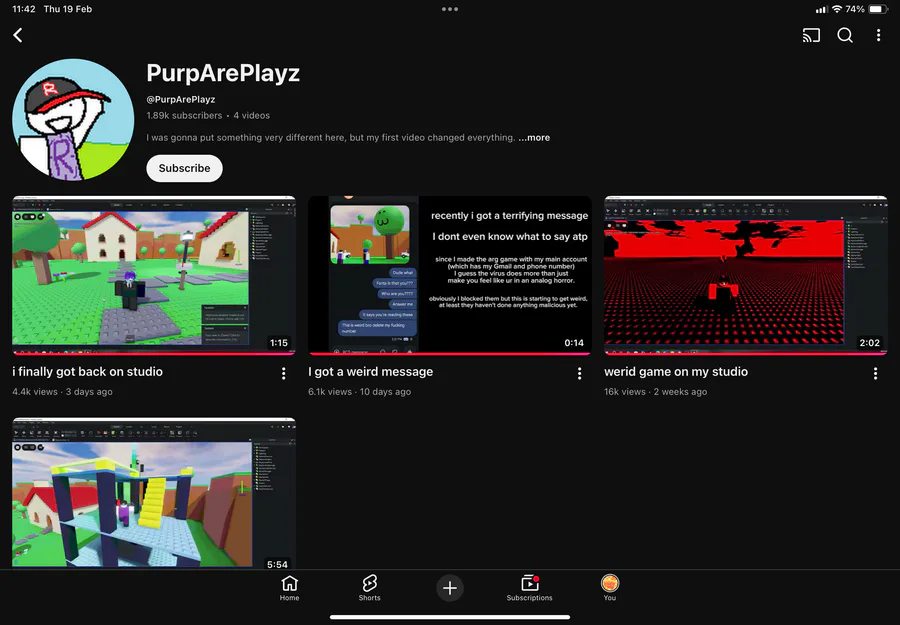Viewport: 900px width, 625px height.
Task: Tap the '1.89k subscribers' text
Action: (184, 115)
